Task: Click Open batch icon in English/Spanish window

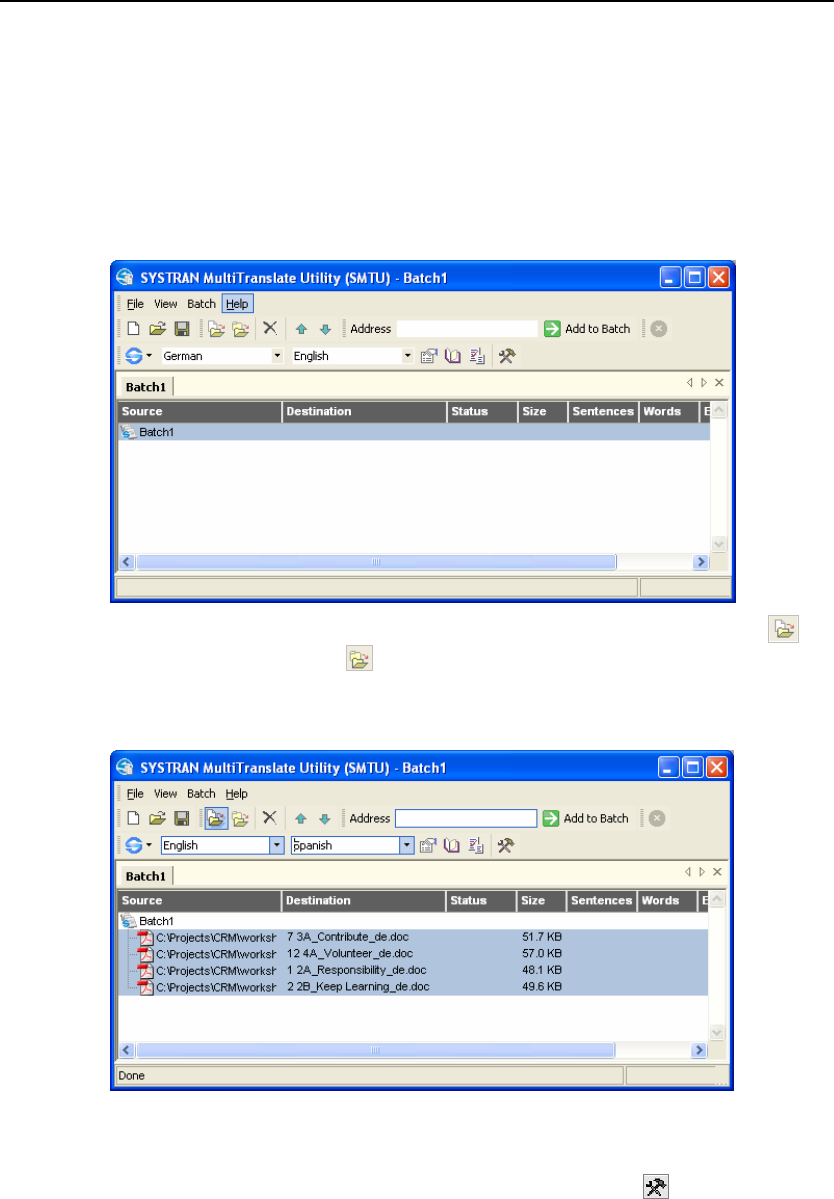Action: coord(157,818)
